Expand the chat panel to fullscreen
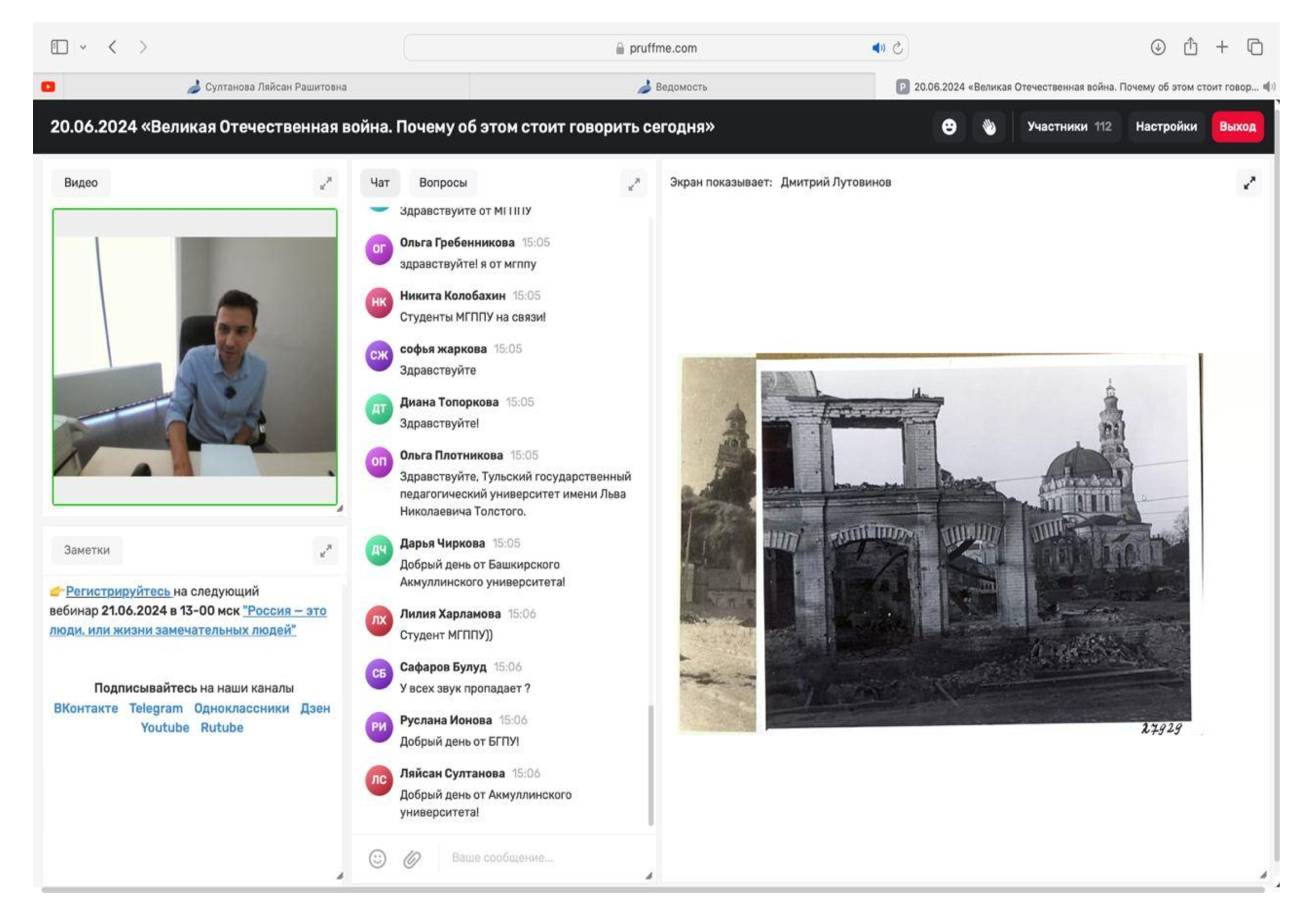The image size is (1307, 924). coord(634,184)
